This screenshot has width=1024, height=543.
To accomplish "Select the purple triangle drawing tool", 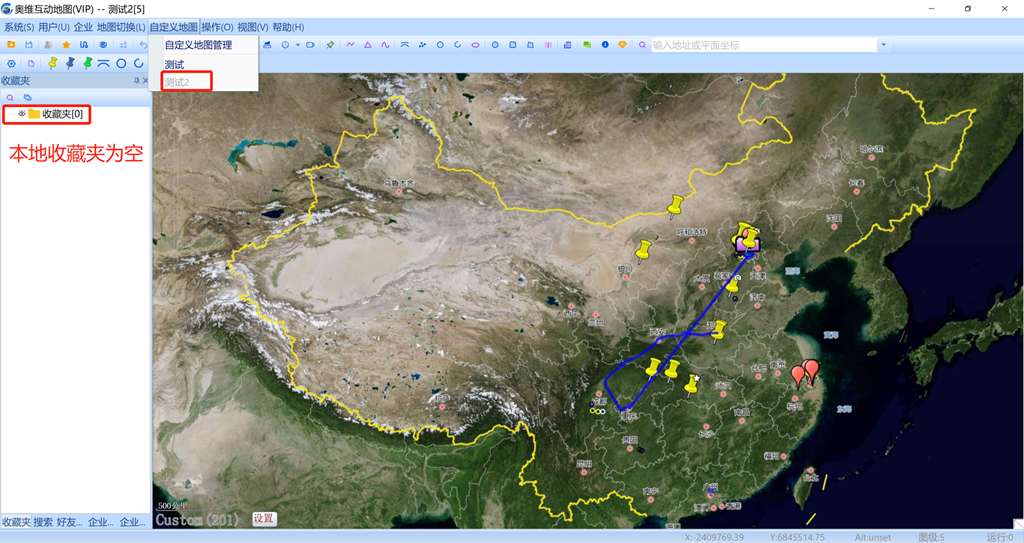I will point(368,45).
